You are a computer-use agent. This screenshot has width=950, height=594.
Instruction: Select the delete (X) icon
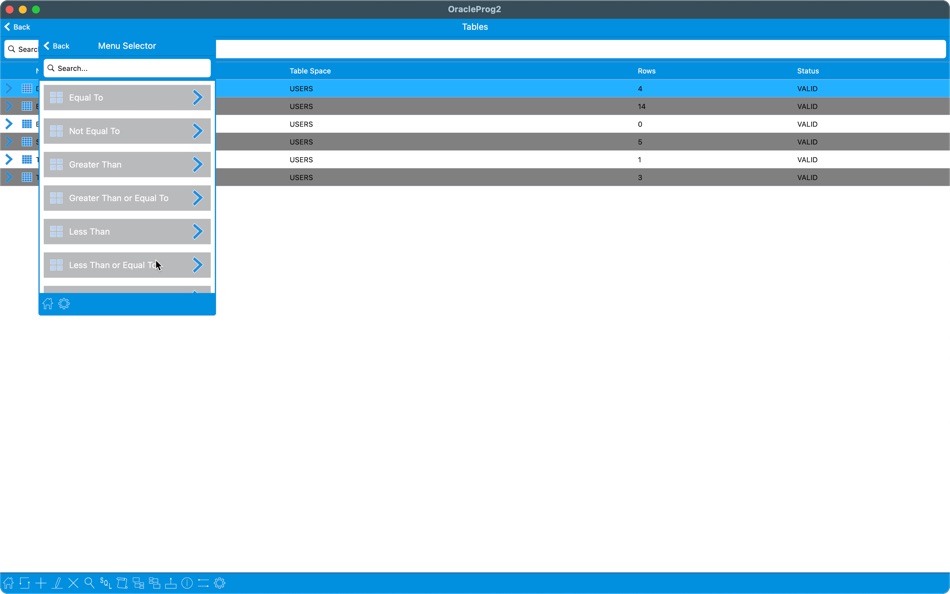pyautogui.click(x=72, y=582)
